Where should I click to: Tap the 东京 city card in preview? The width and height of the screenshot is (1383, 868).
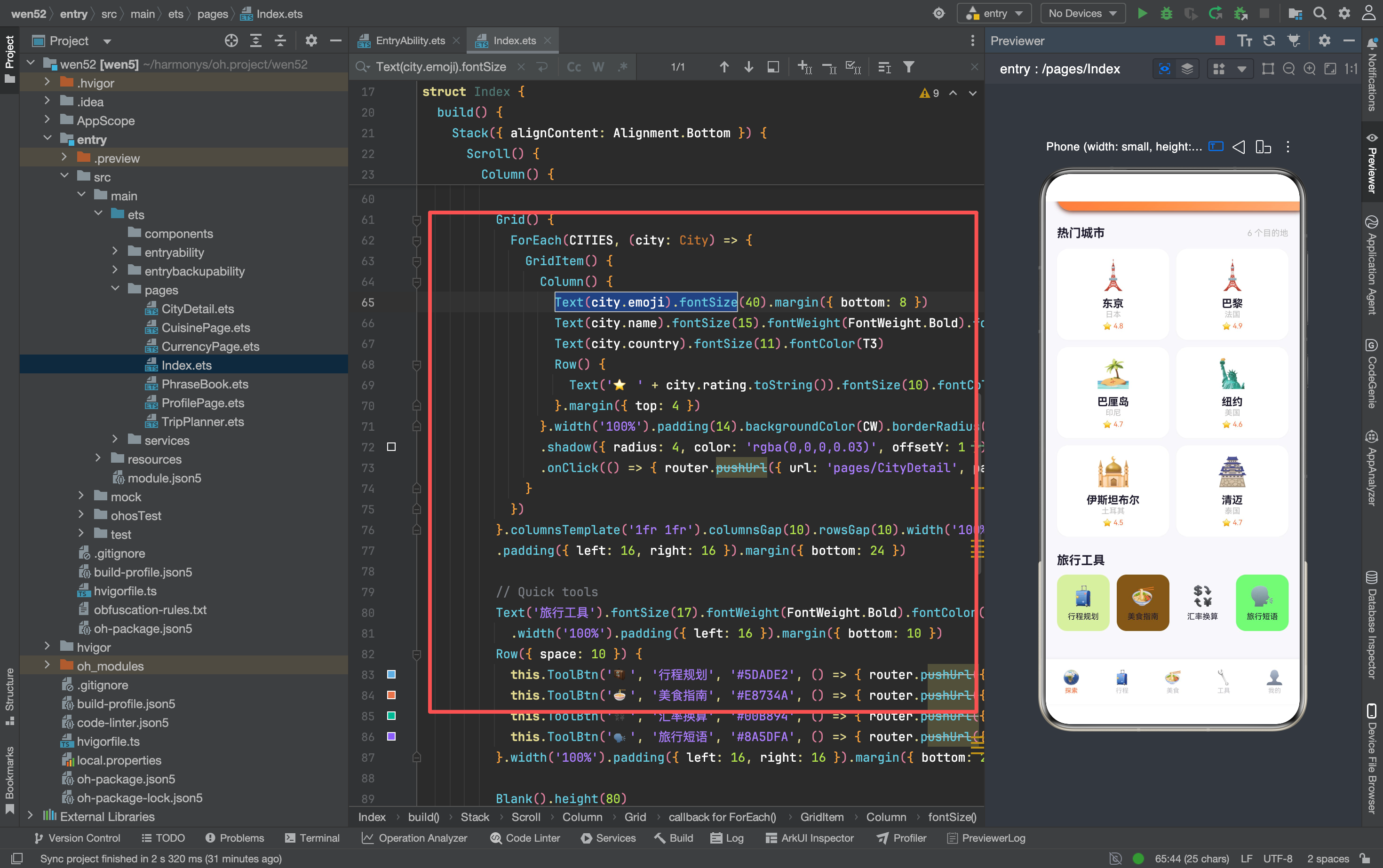1113,294
